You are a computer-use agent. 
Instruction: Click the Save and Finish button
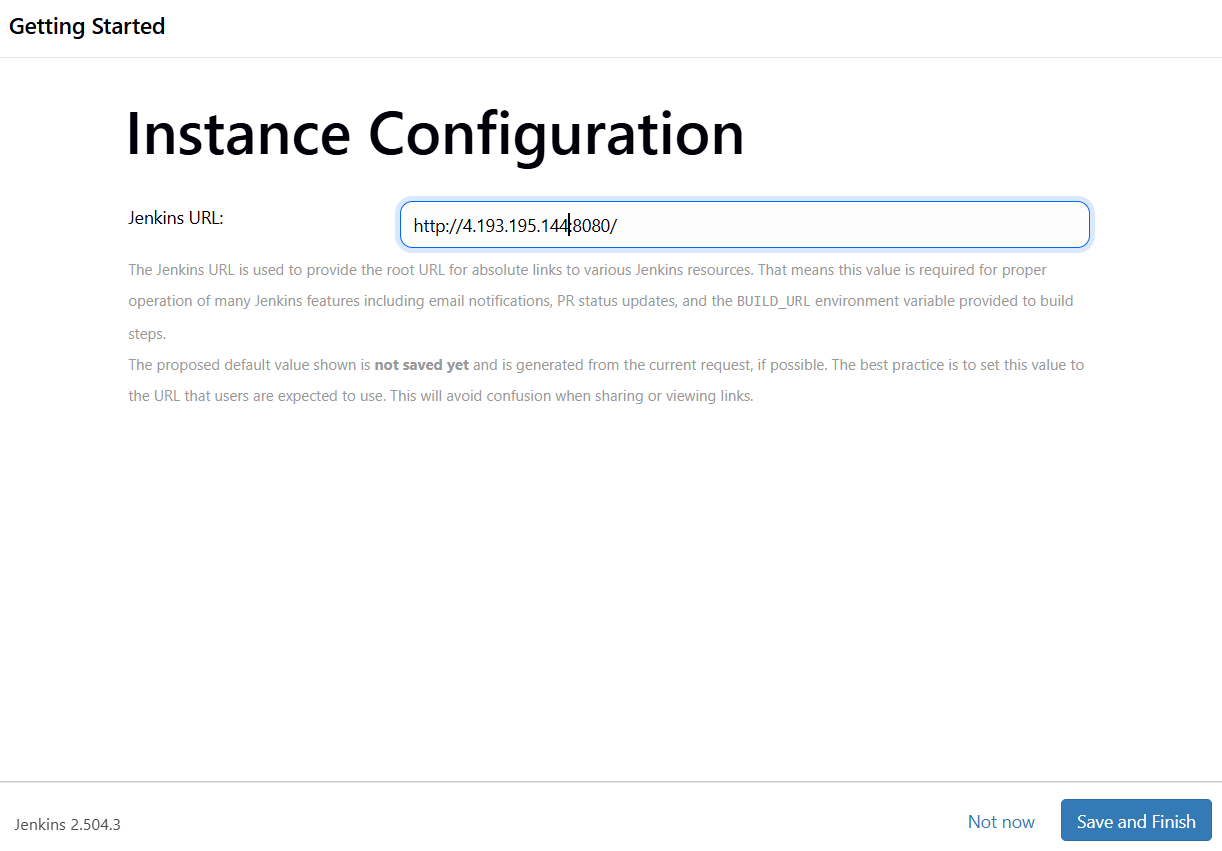(x=1135, y=821)
